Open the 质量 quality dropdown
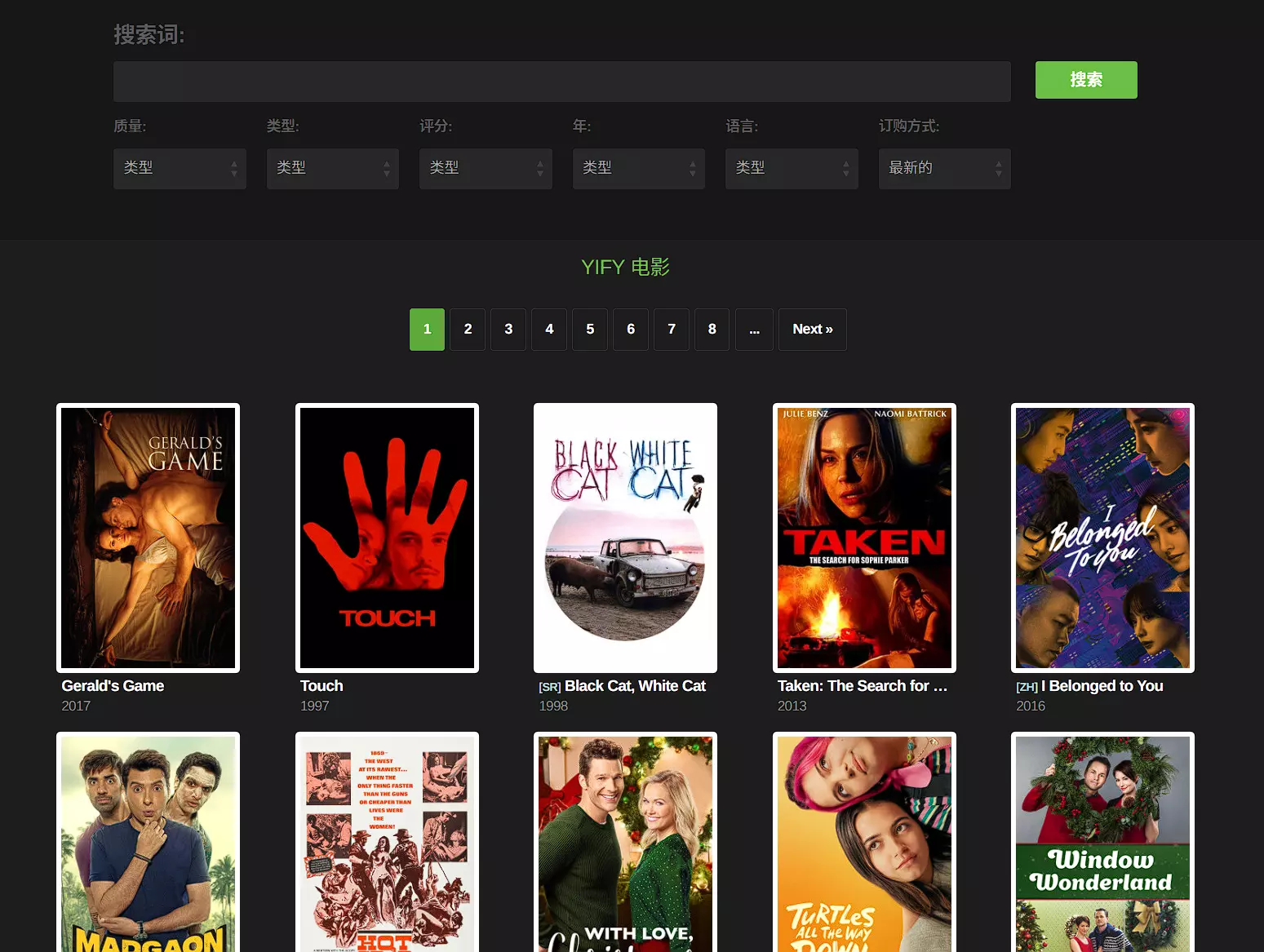Screen dimensions: 1264x952 coord(180,168)
